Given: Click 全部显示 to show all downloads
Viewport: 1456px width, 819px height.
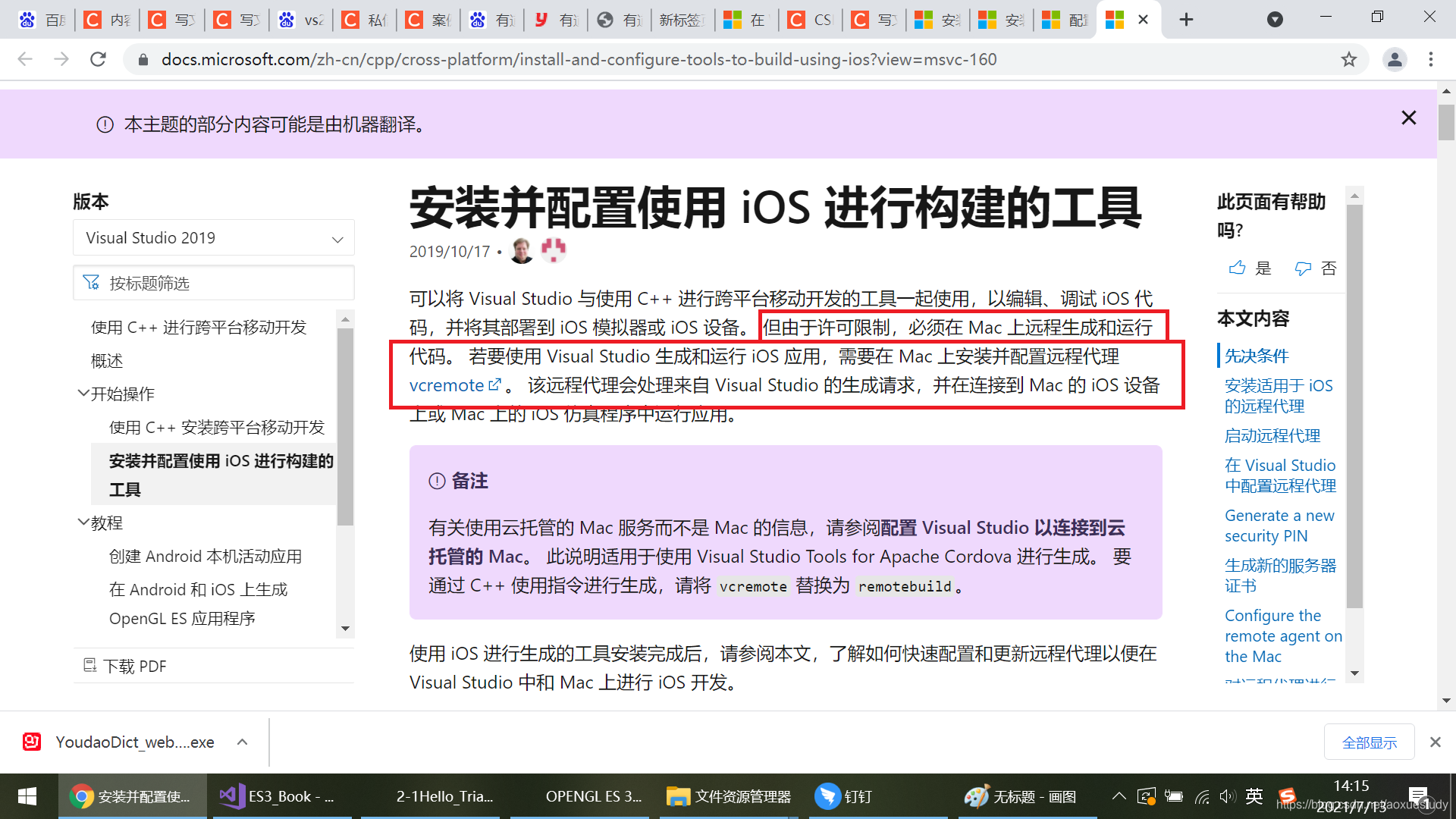Looking at the screenshot, I should click(1370, 742).
